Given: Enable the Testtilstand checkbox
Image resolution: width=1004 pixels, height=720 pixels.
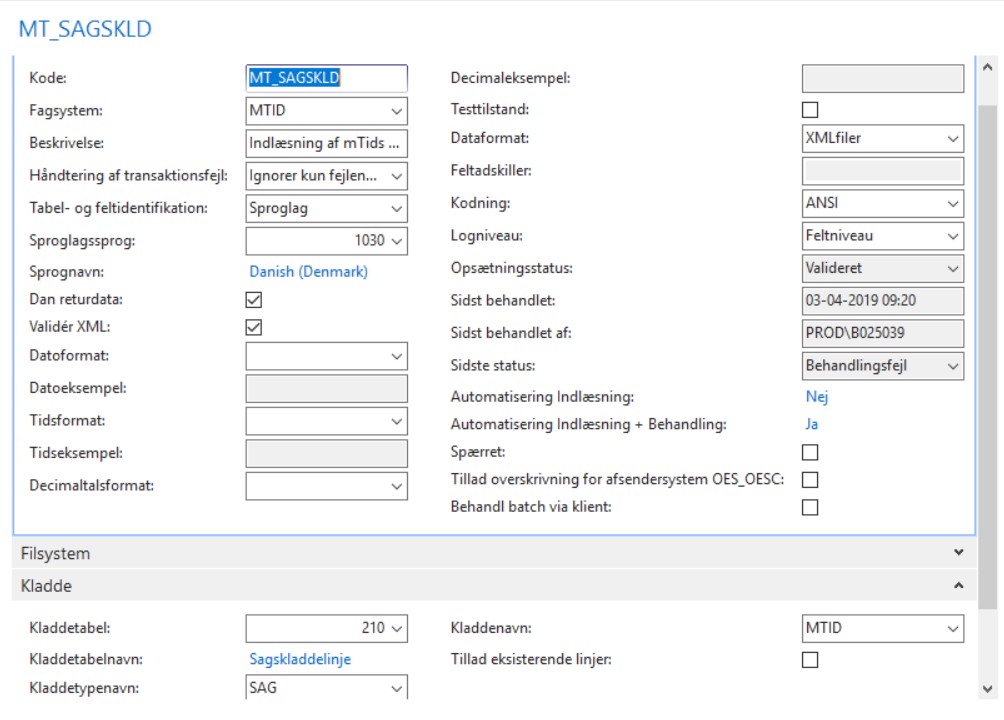Looking at the screenshot, I should pyautogui.click(x=810, y=110).
